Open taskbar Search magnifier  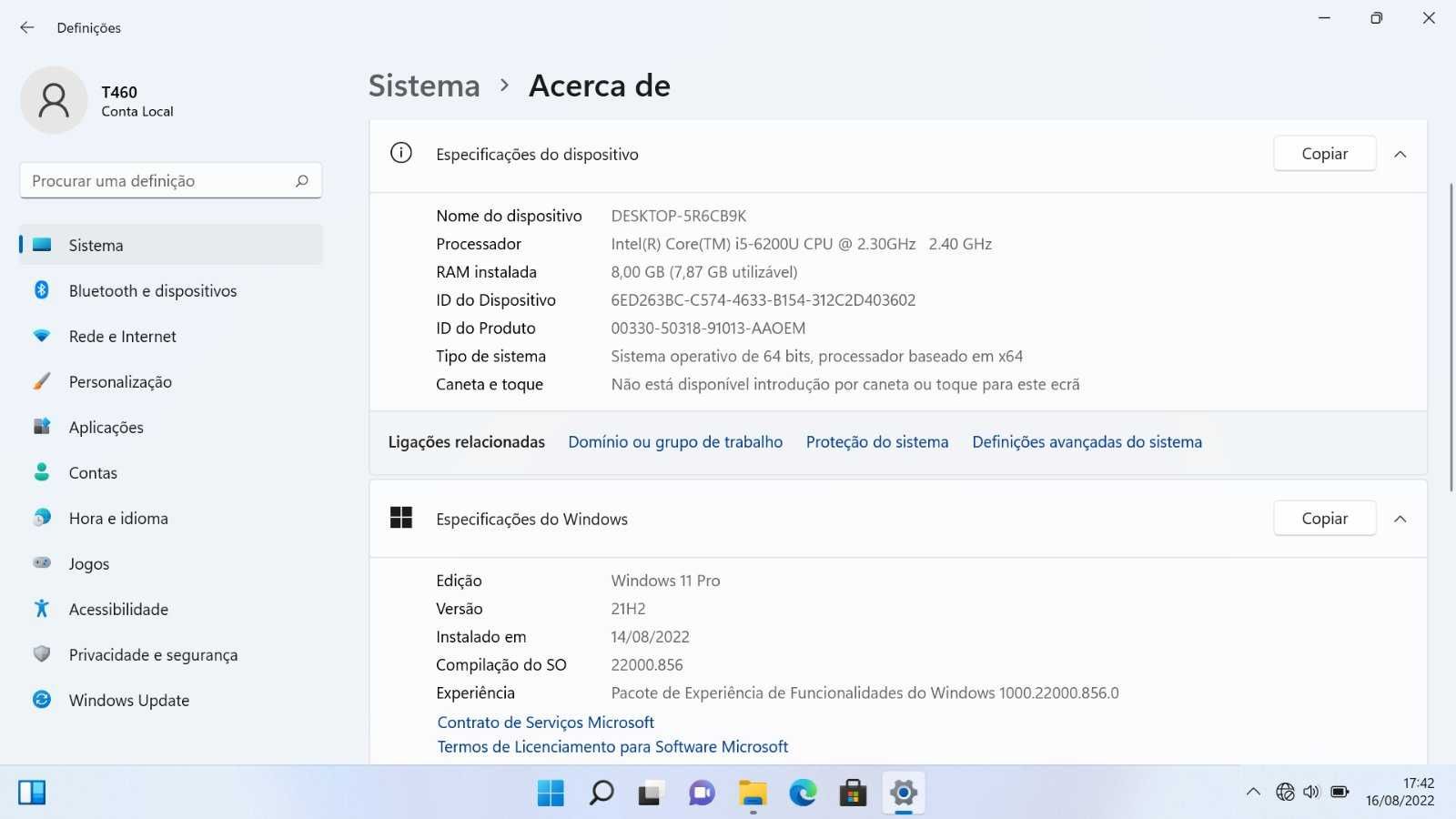(x=602, y=793)
